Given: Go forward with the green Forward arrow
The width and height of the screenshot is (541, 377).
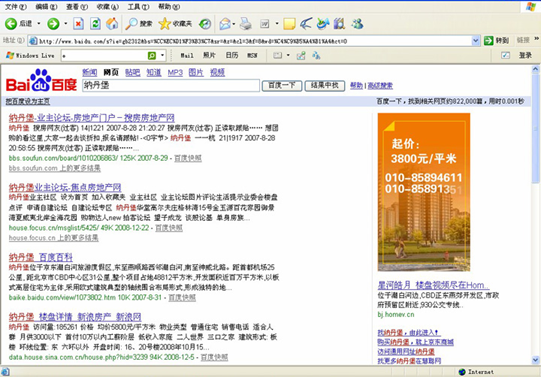Looking at the screenshot, I should 53,23.
